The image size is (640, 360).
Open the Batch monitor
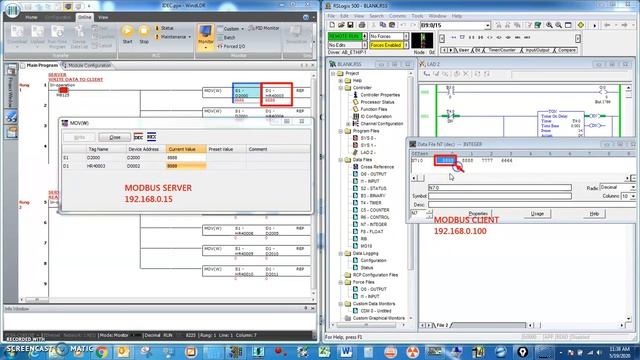point(226,38)
